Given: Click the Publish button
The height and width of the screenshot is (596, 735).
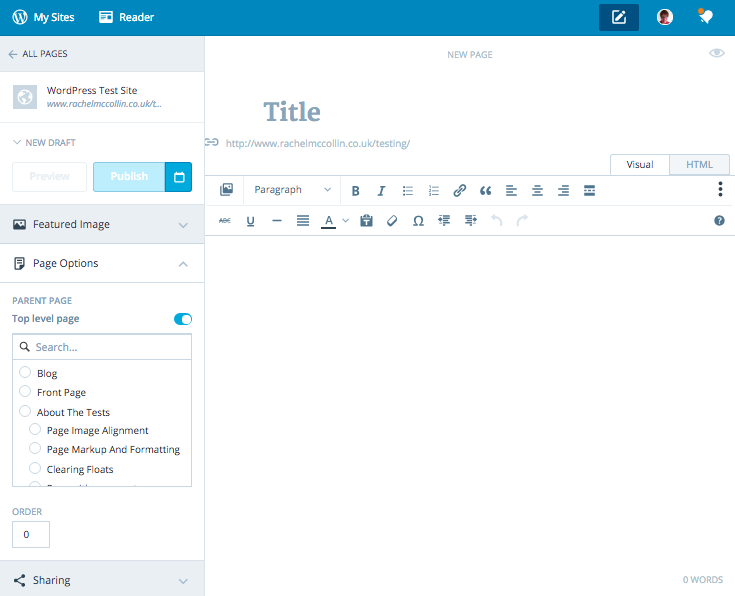Looking at the screenshot, I should [129, 177].
